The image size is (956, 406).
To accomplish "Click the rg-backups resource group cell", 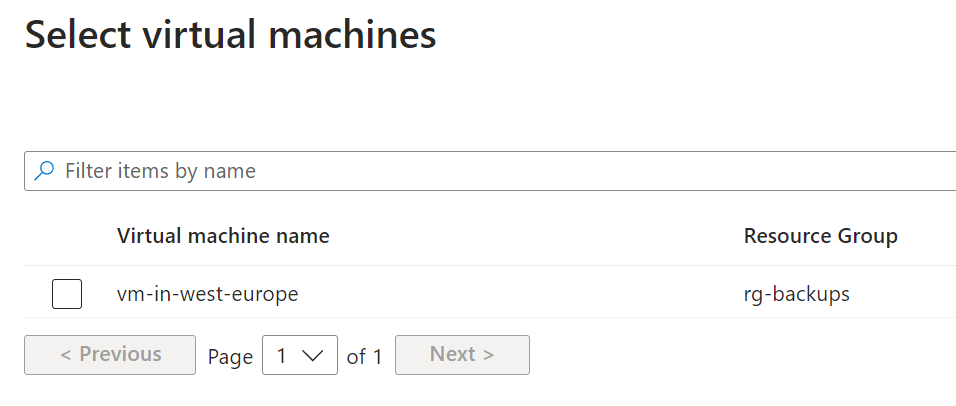I will 796,294.
